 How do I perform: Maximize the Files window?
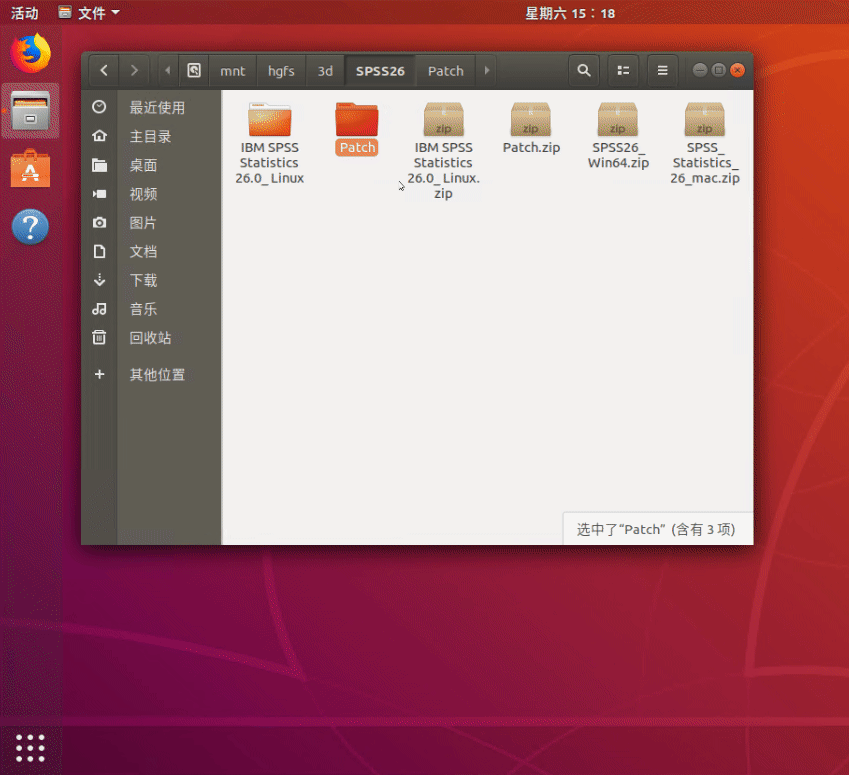pyautogui.click(x=719, y=70)
